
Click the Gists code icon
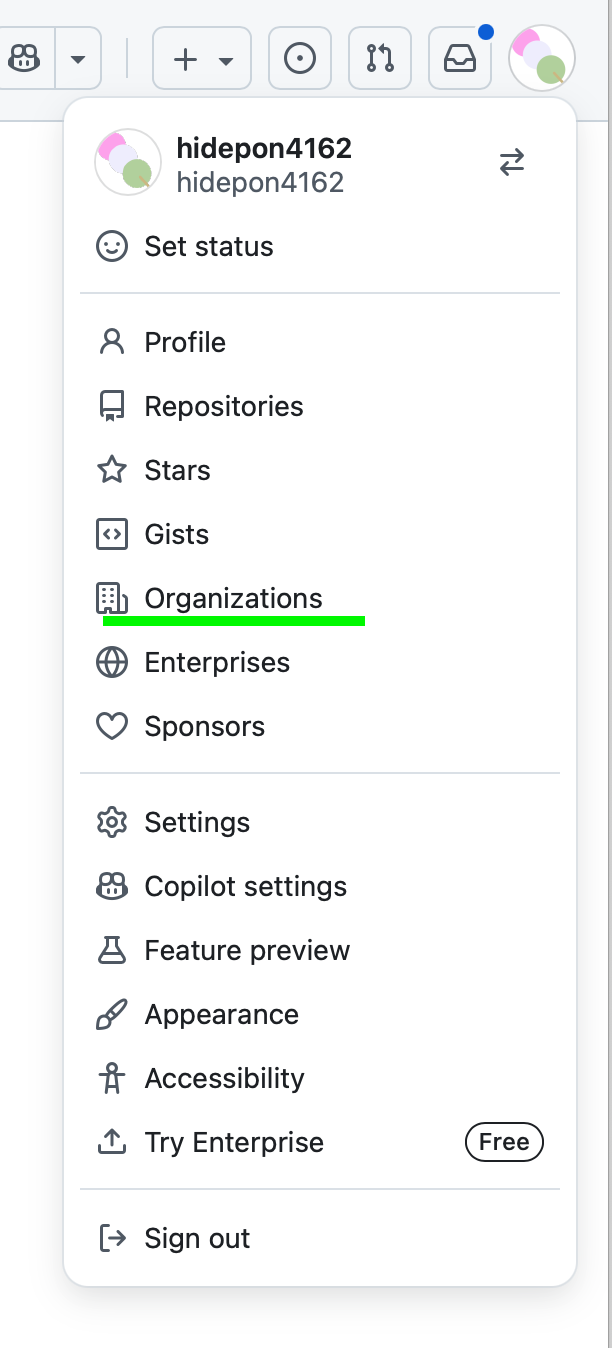pyautogui.click(x=112, y=535)
